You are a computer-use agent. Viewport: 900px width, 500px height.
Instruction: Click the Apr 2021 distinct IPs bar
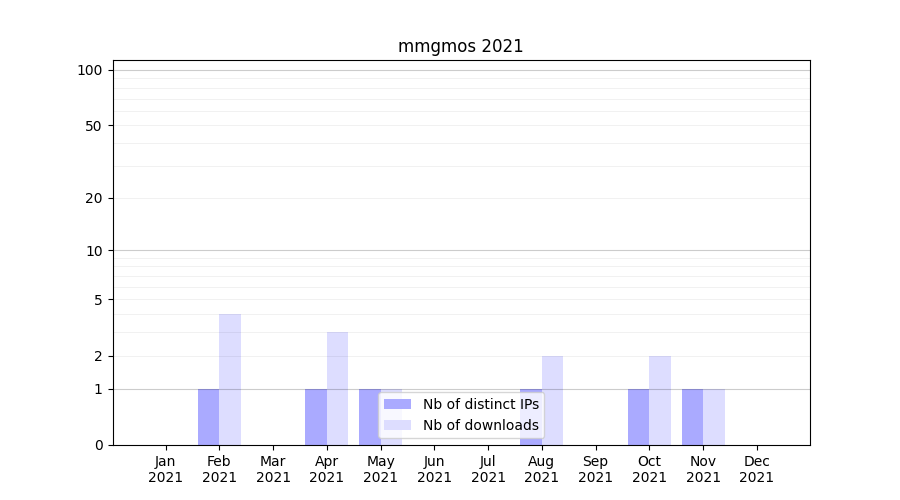(x=316, y=417)
